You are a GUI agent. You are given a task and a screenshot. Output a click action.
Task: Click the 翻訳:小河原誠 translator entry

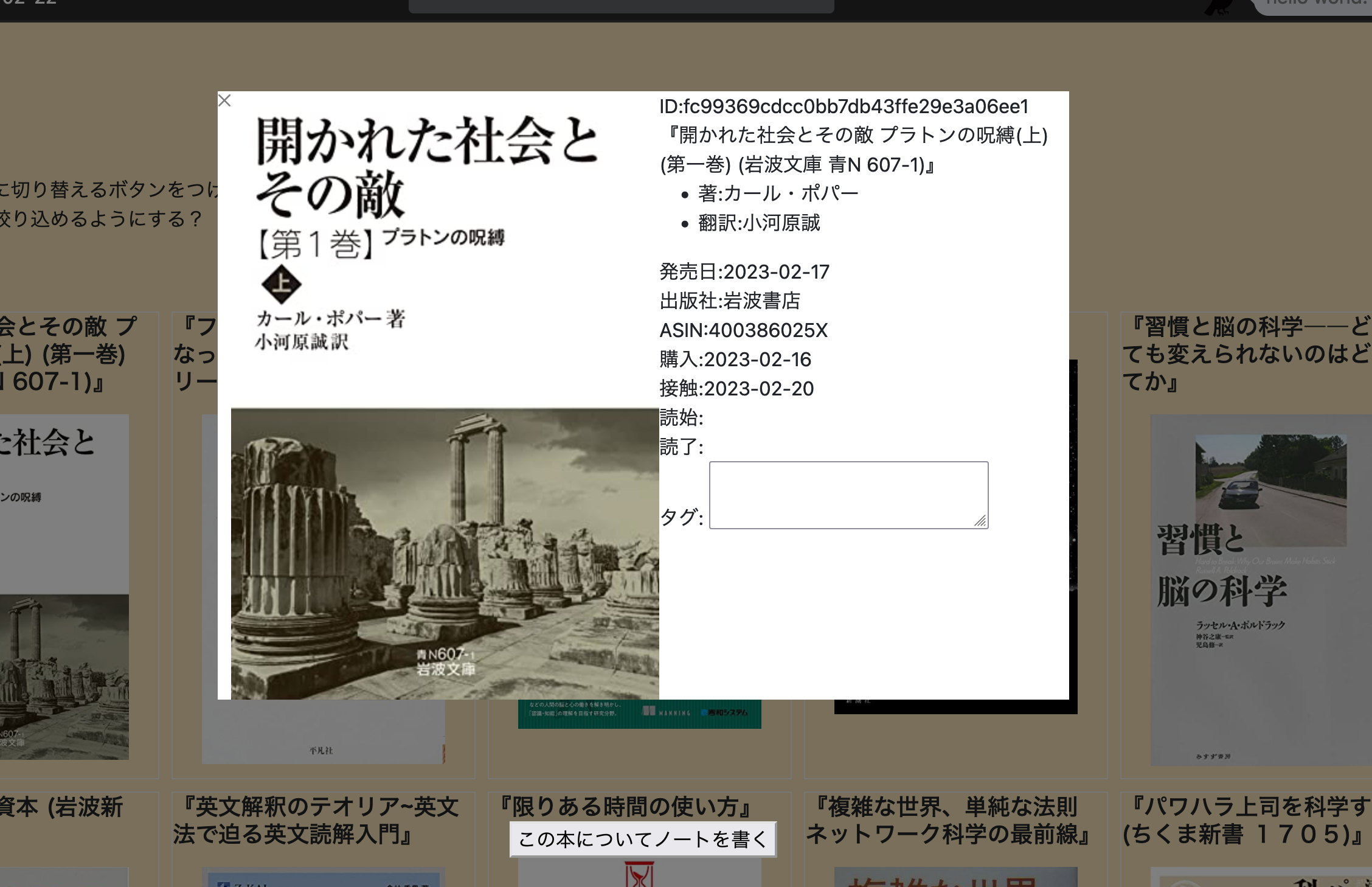pos(759,224)
